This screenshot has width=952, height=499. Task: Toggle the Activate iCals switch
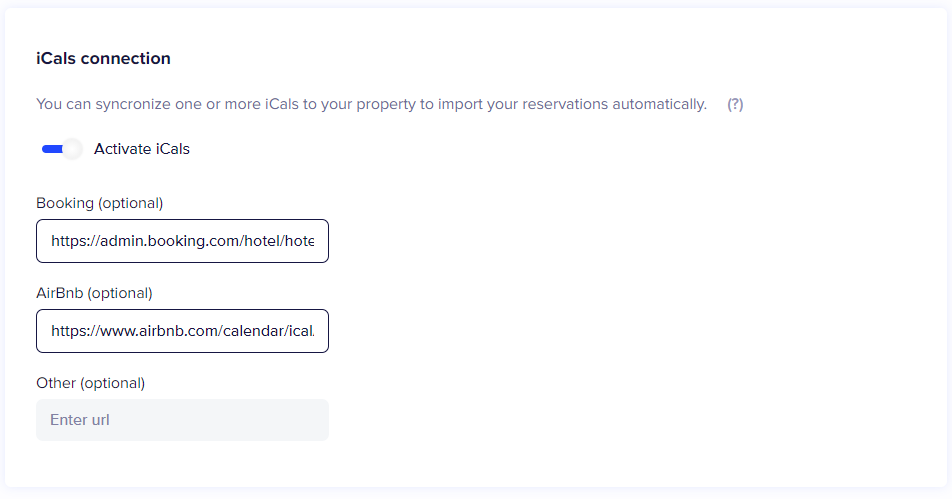62,149
